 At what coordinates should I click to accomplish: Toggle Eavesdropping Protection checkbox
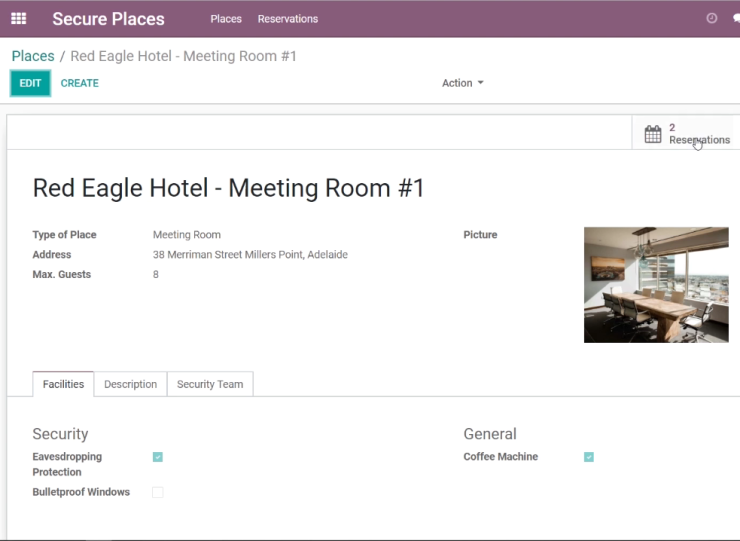coord(158,457)
